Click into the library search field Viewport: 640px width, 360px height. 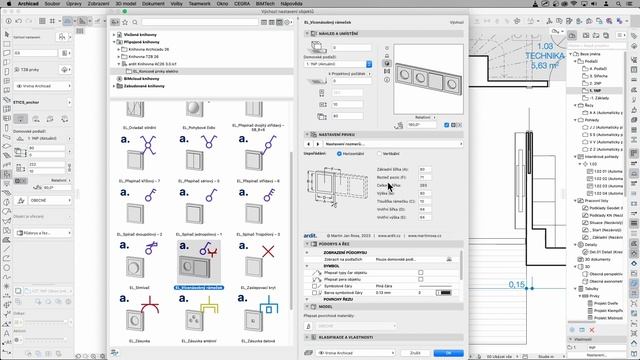point(200,22)
